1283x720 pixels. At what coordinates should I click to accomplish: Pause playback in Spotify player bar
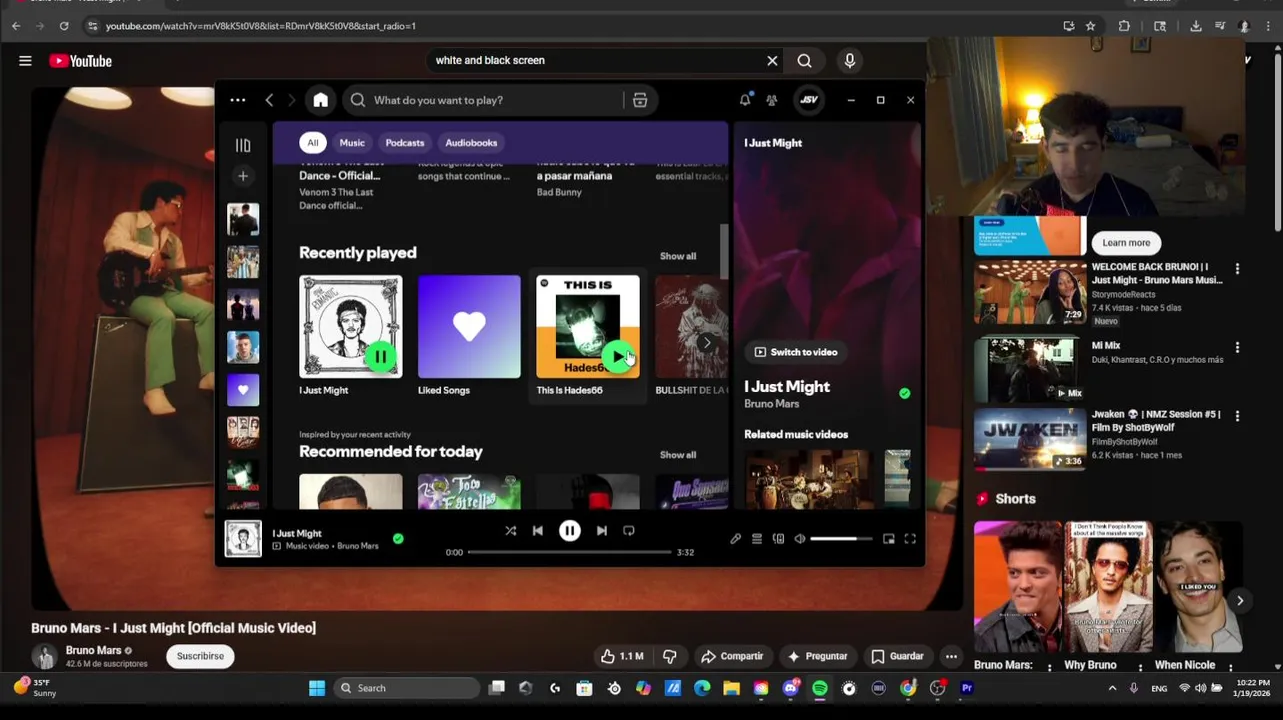(569, 531)
